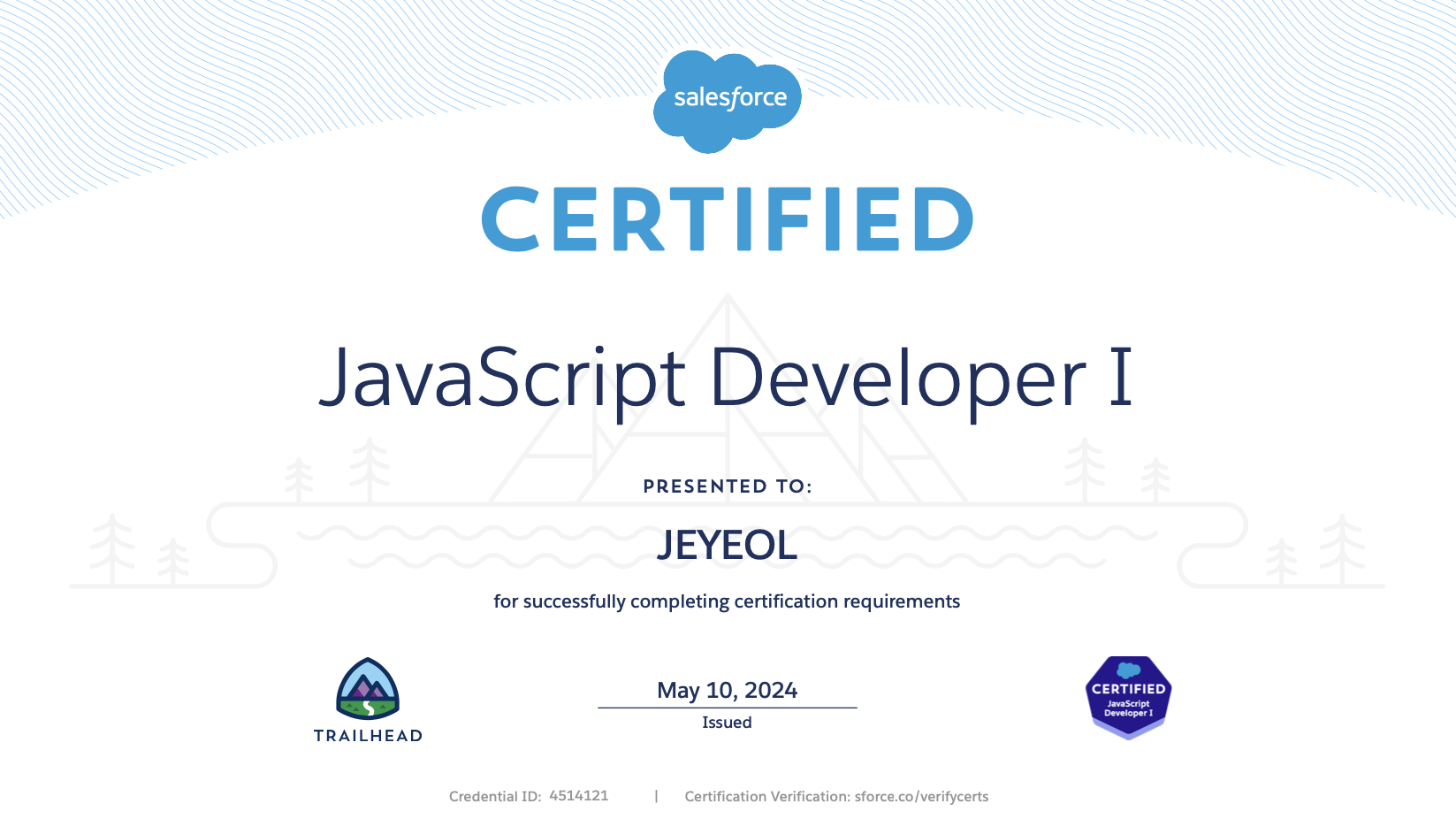This screenshot has width=1456, height=819.
Task: Click the Credential ID: label
Action: point(495,796)
